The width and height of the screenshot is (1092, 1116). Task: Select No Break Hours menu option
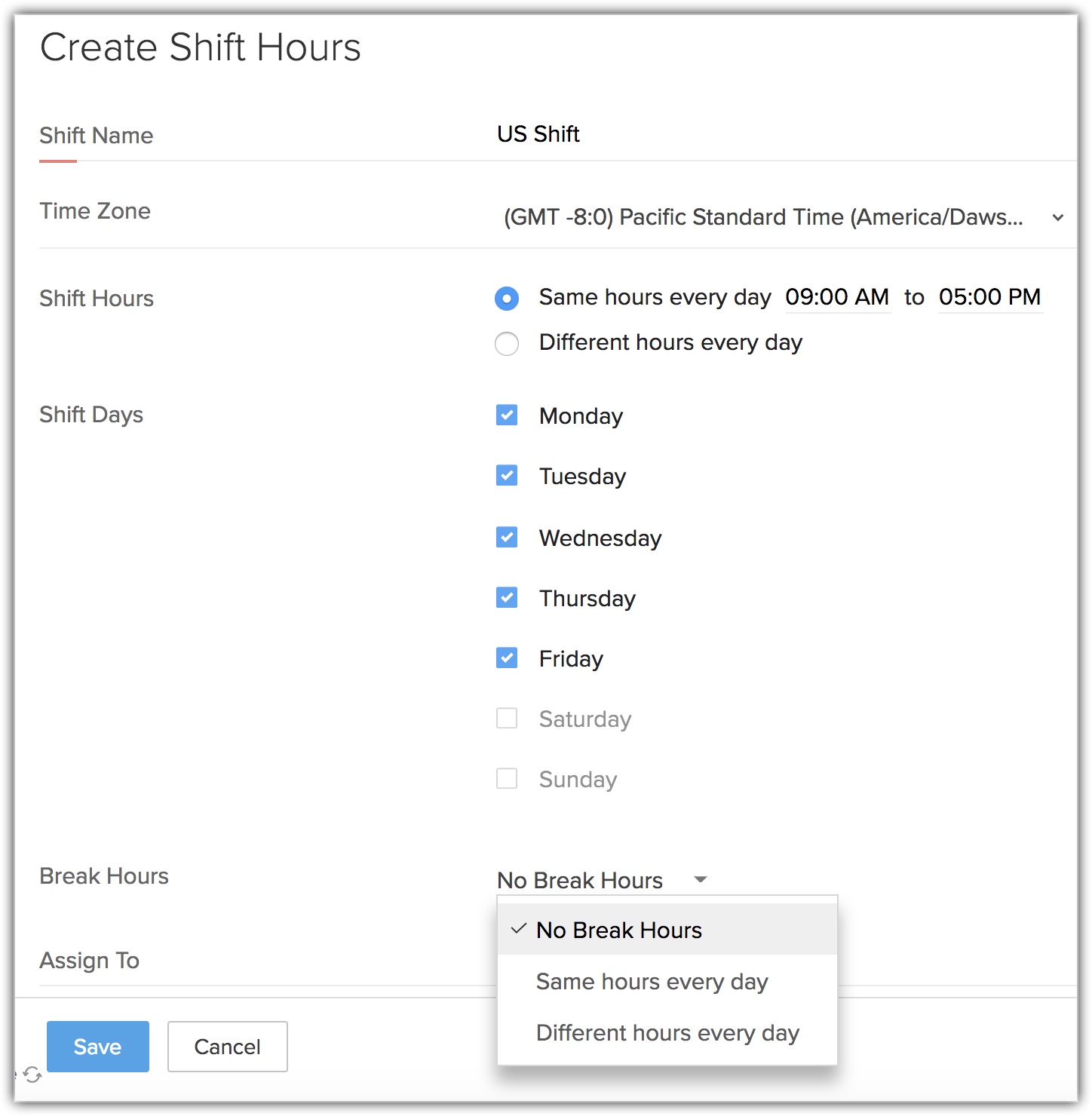pyautogui.click(x=618, y=931)
